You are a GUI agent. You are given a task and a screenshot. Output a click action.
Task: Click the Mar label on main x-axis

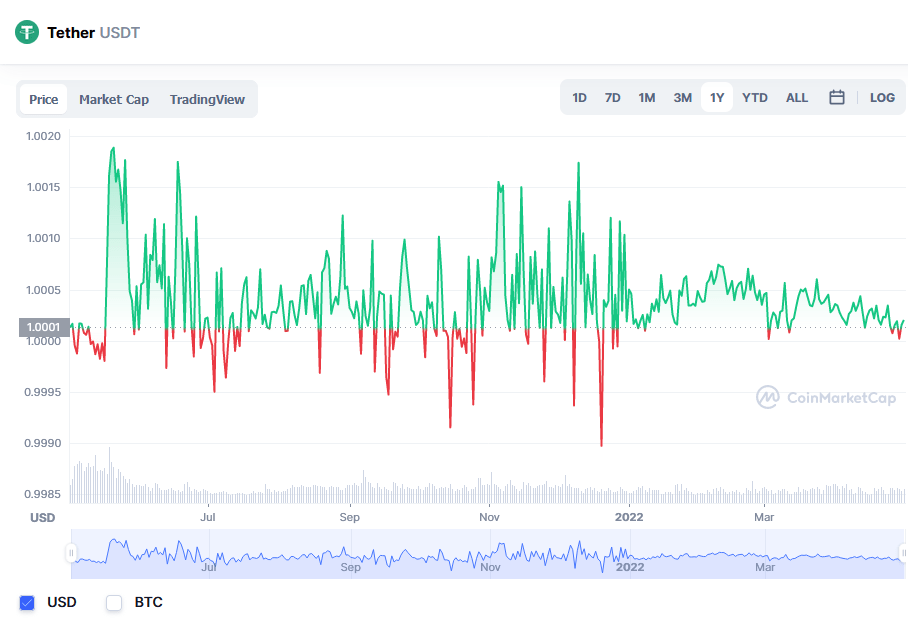(764, 517)
